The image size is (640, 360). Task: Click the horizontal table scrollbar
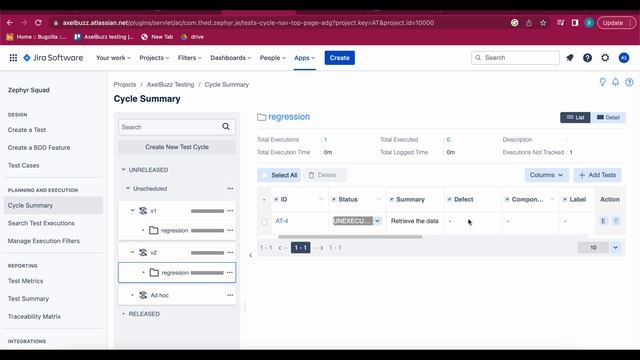pyautogui.click(x=350, y=237)
